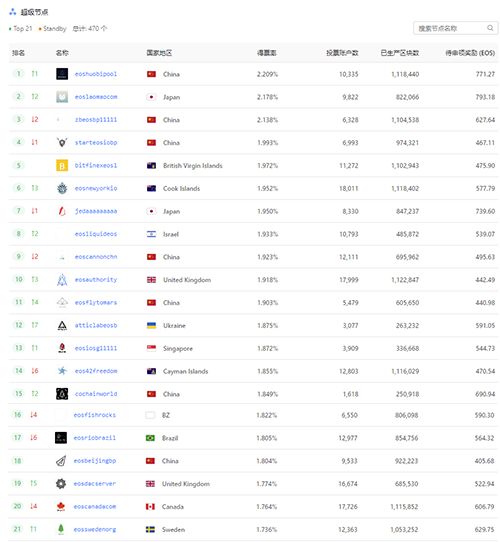Click the Cook Islands text
This screenshot has height=542, width=500.
[x=182, y=188]
